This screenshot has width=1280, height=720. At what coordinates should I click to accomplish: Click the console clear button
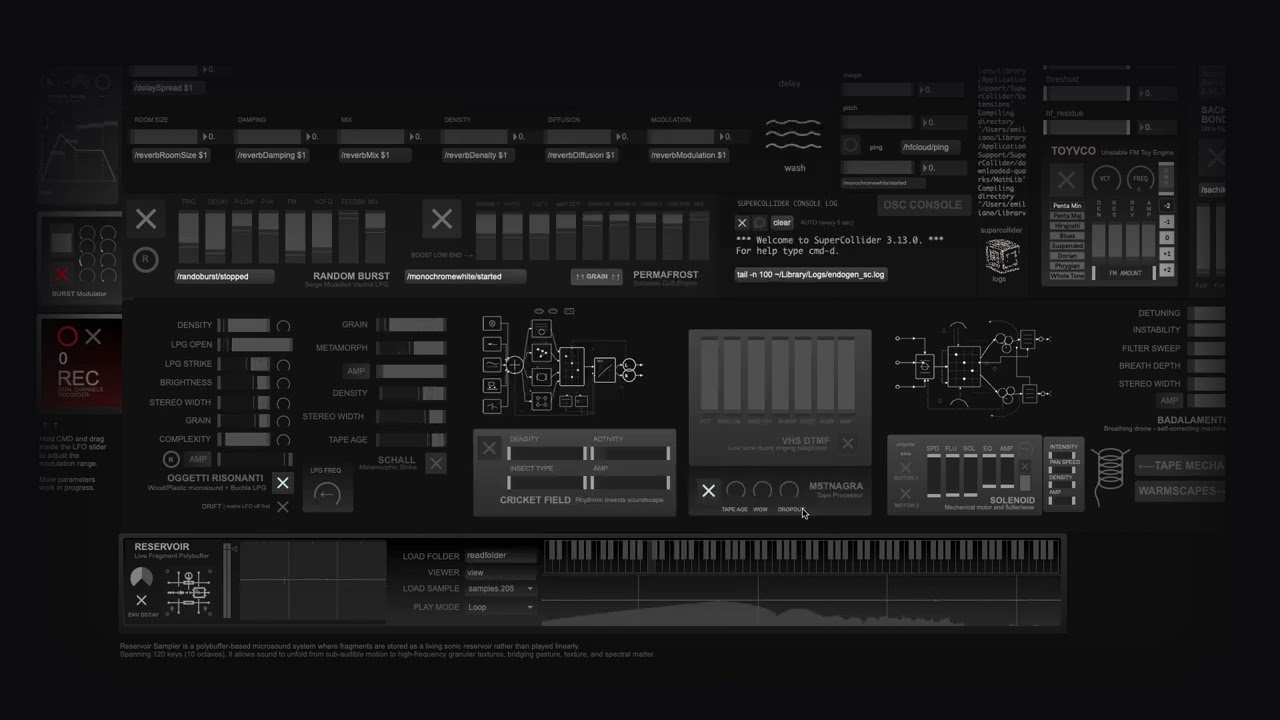coord(782,223)
